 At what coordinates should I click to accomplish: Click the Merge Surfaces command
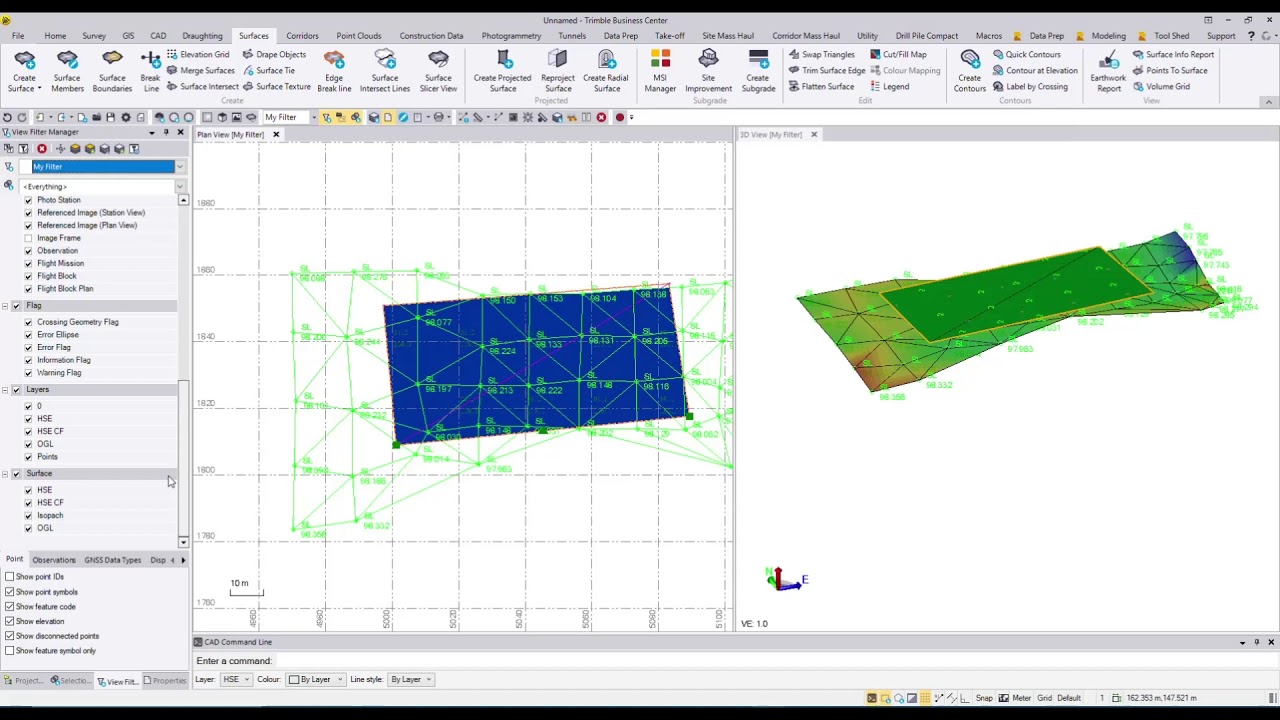200,70
